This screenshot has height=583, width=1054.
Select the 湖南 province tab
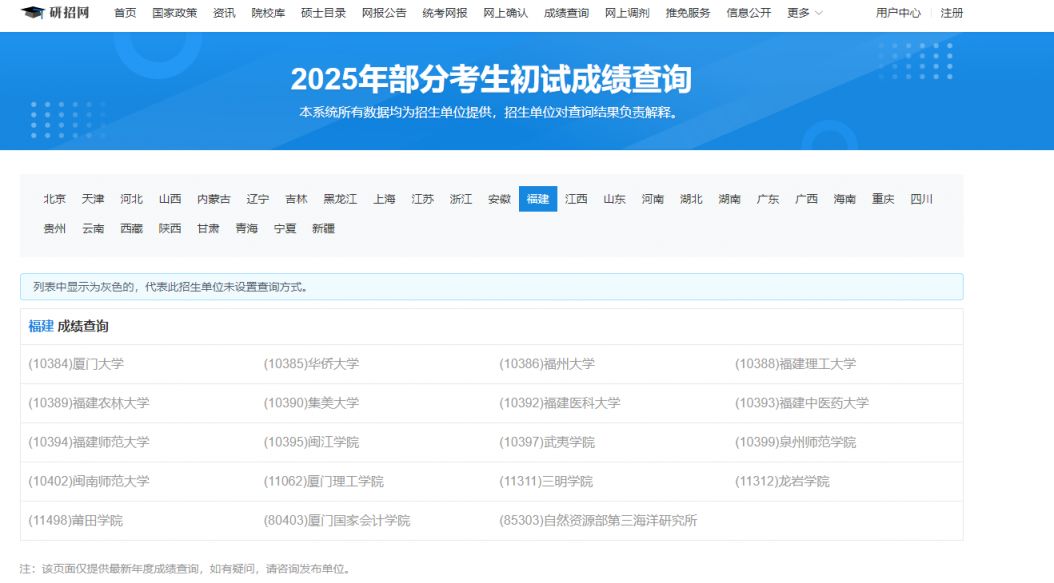[729, 199]
